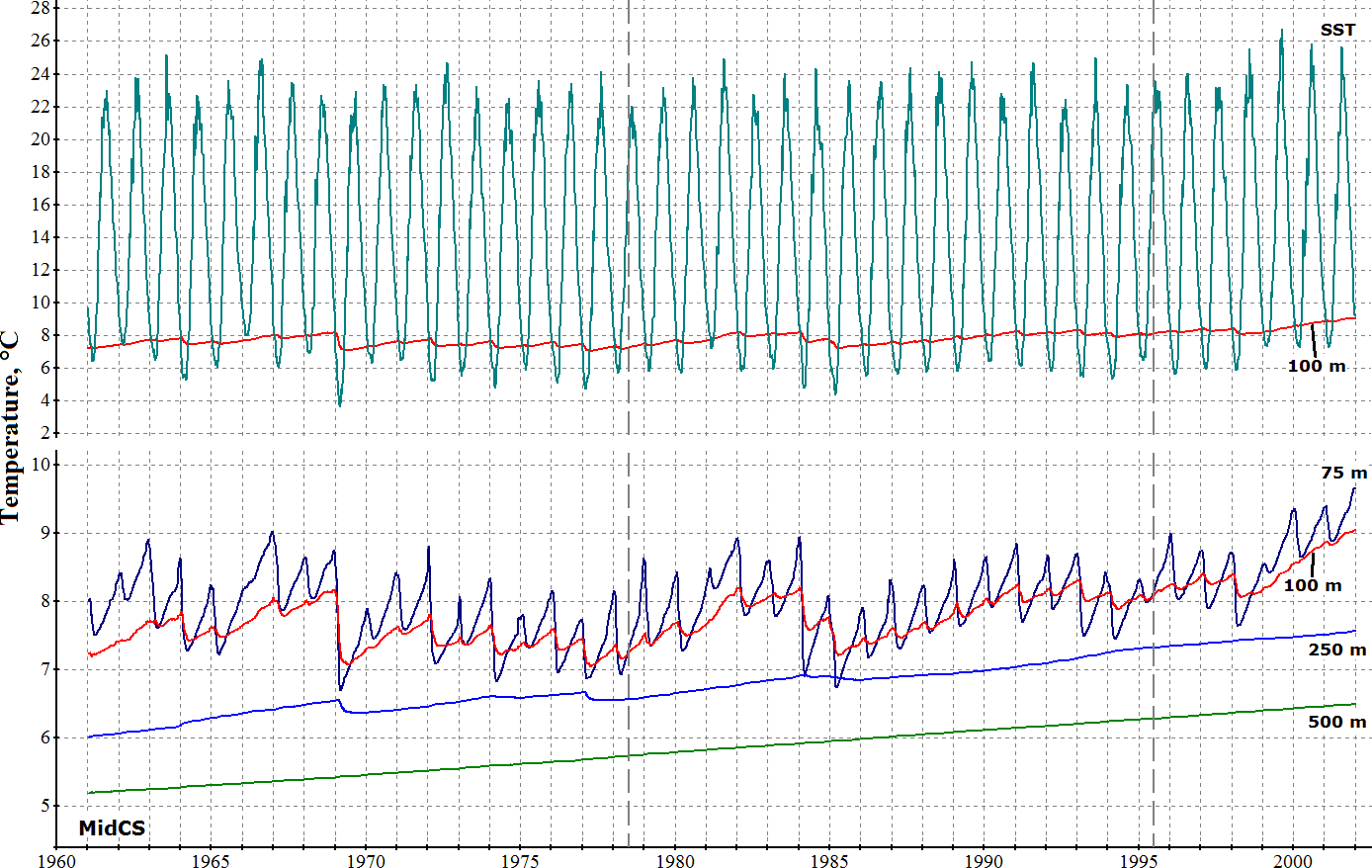Select the 75 m depth label
The image size is (1372, 868).
1343,474
